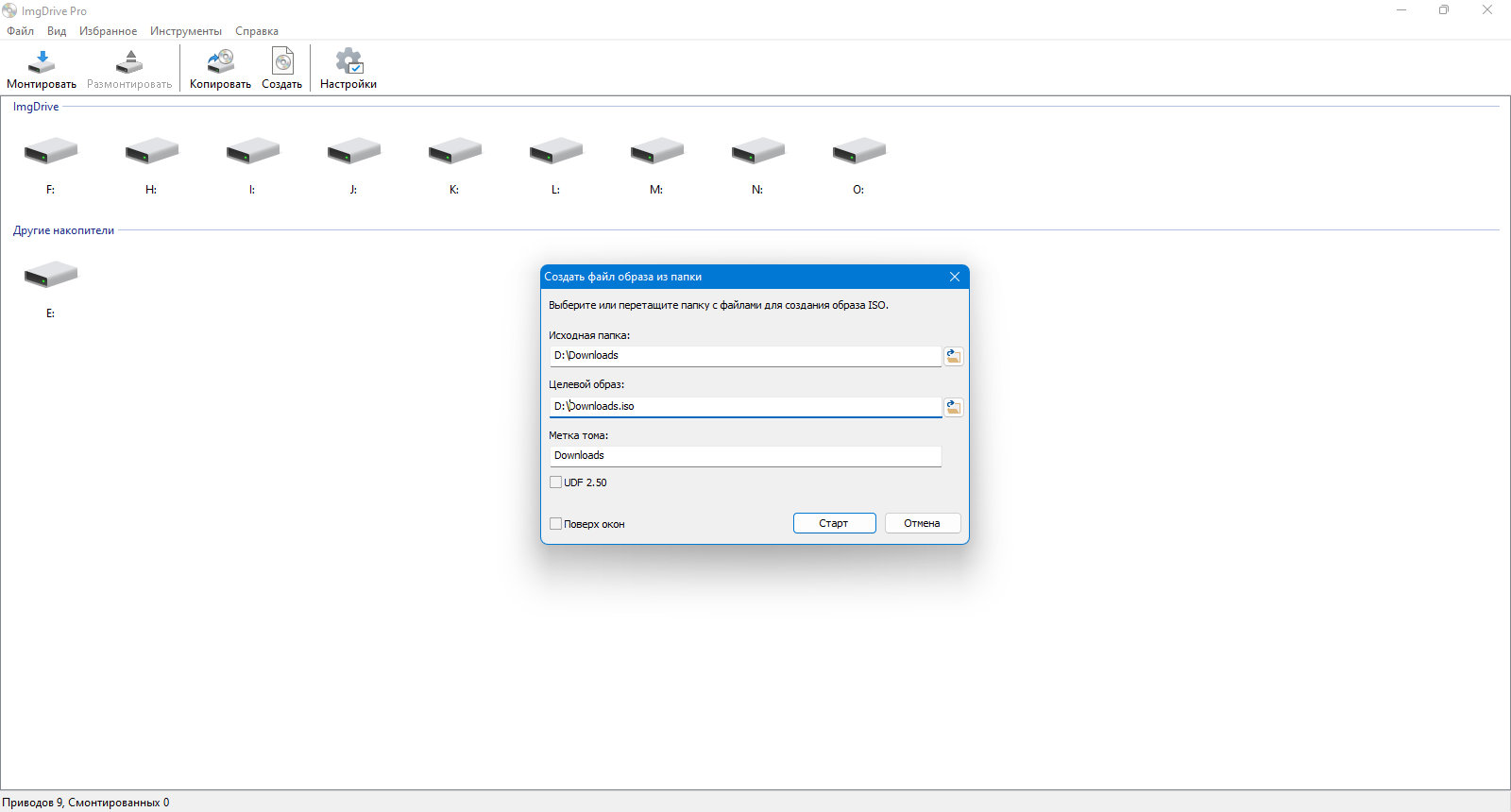Click the Монтировать toolbar icon
1511x812 pixels.
click(42, 61)
